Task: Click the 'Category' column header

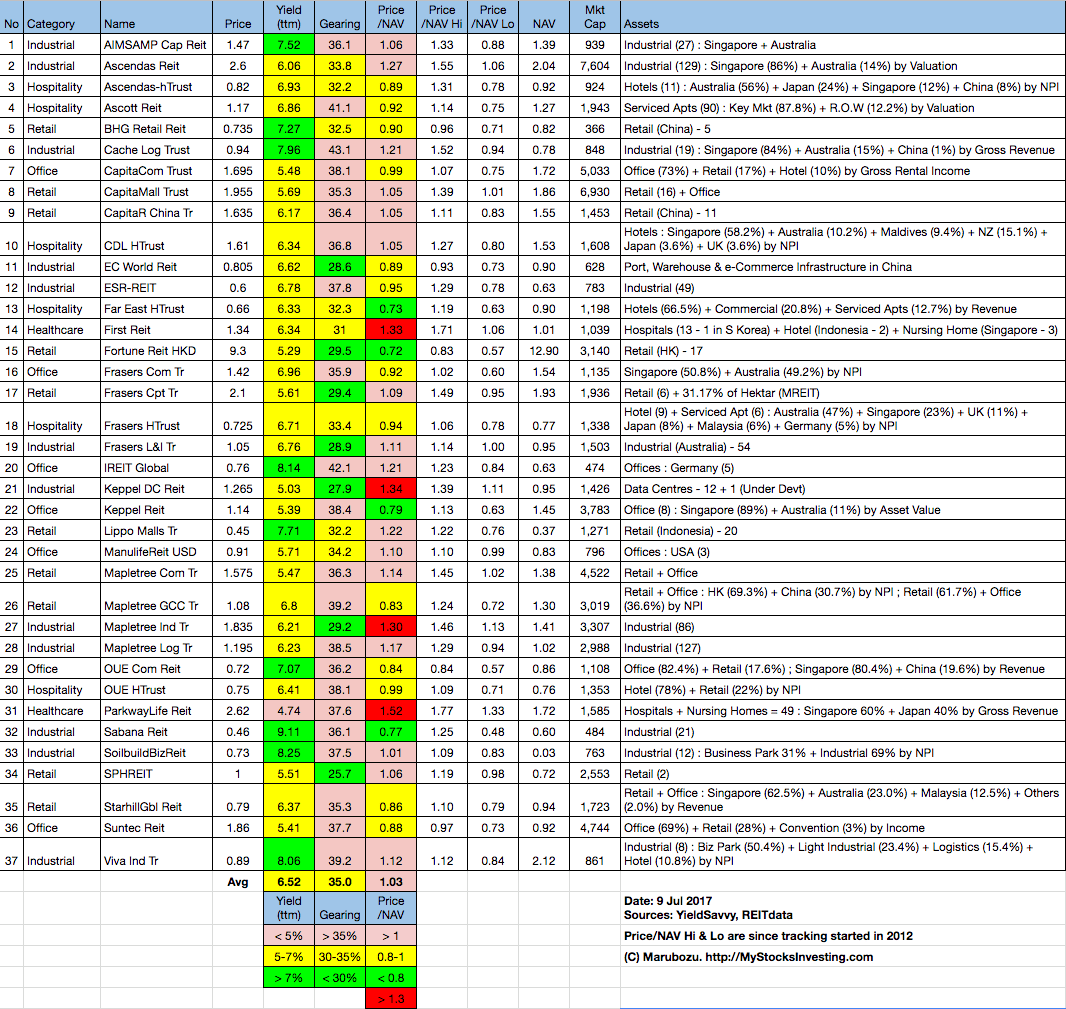Action: tap(62, 17)
